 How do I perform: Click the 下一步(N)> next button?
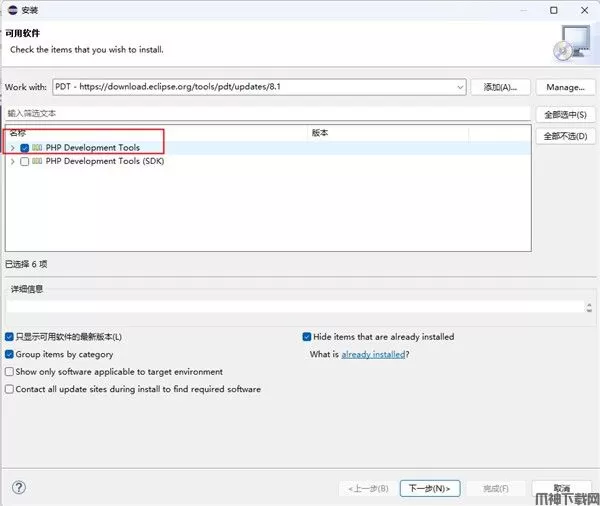pyautogui.click(x=430, y=488)
